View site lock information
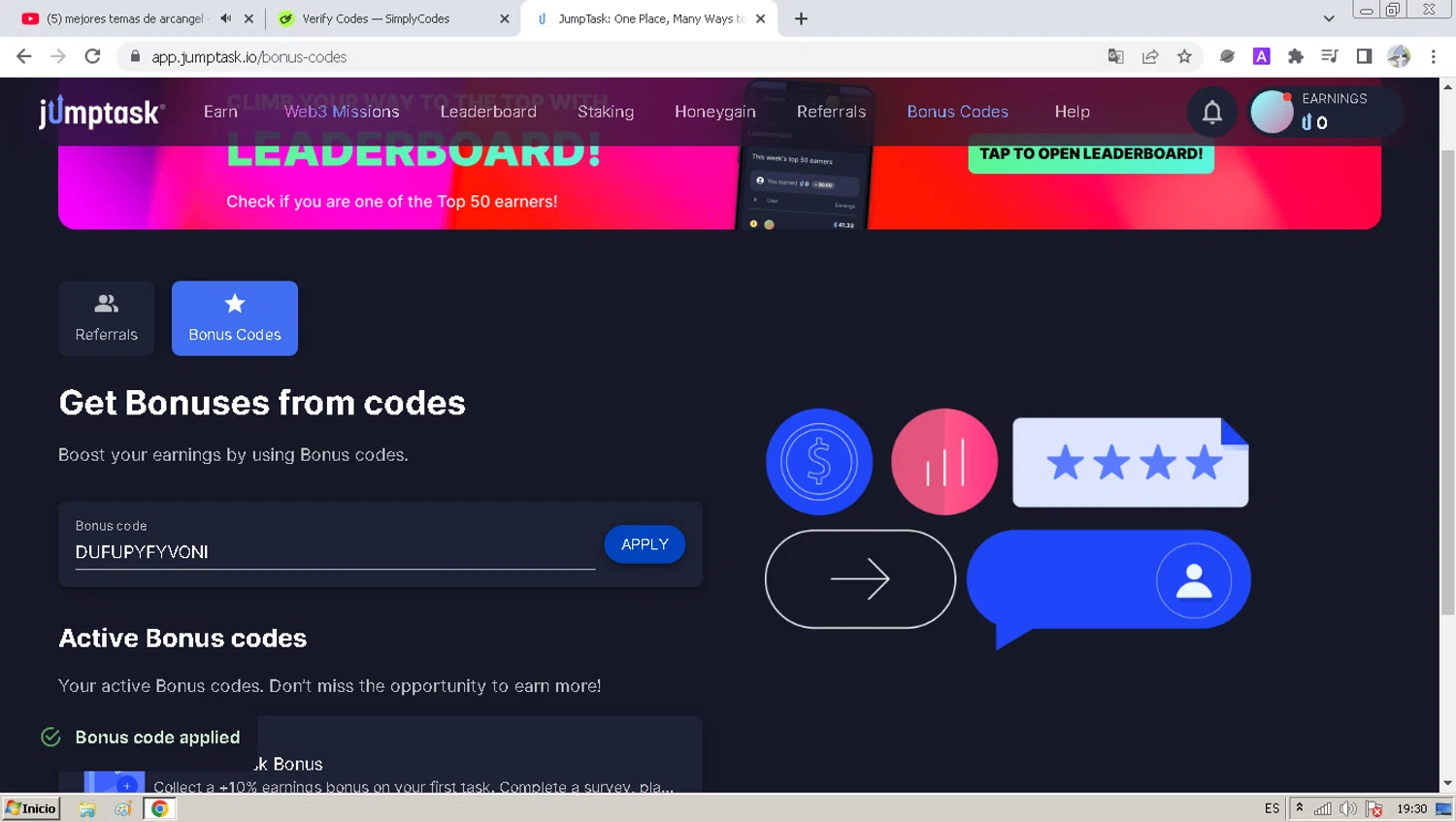 click(135, 56)
